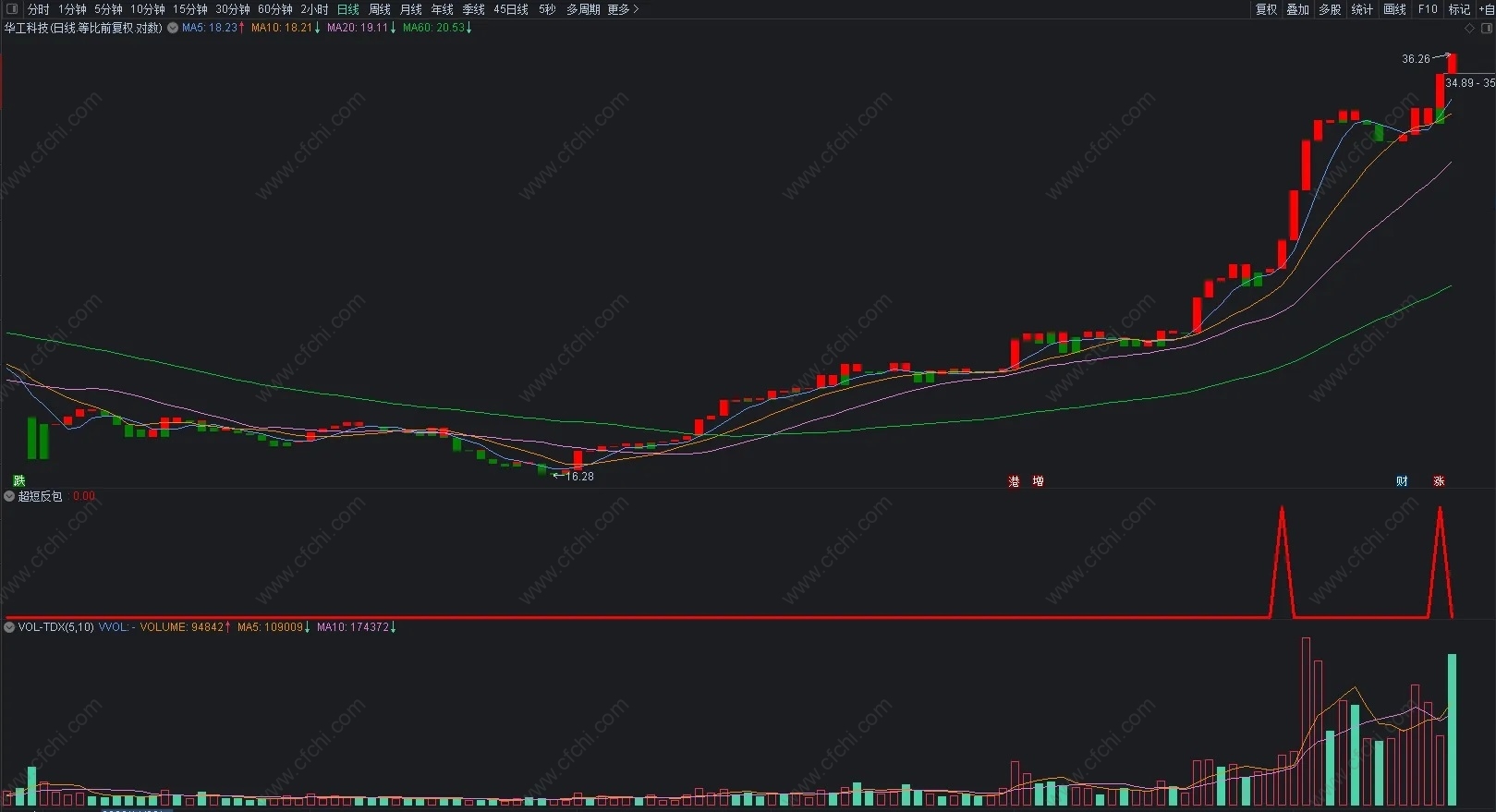Toggle the left sidebar panel icon
The image size is (1496, 812).
(12, 9)
